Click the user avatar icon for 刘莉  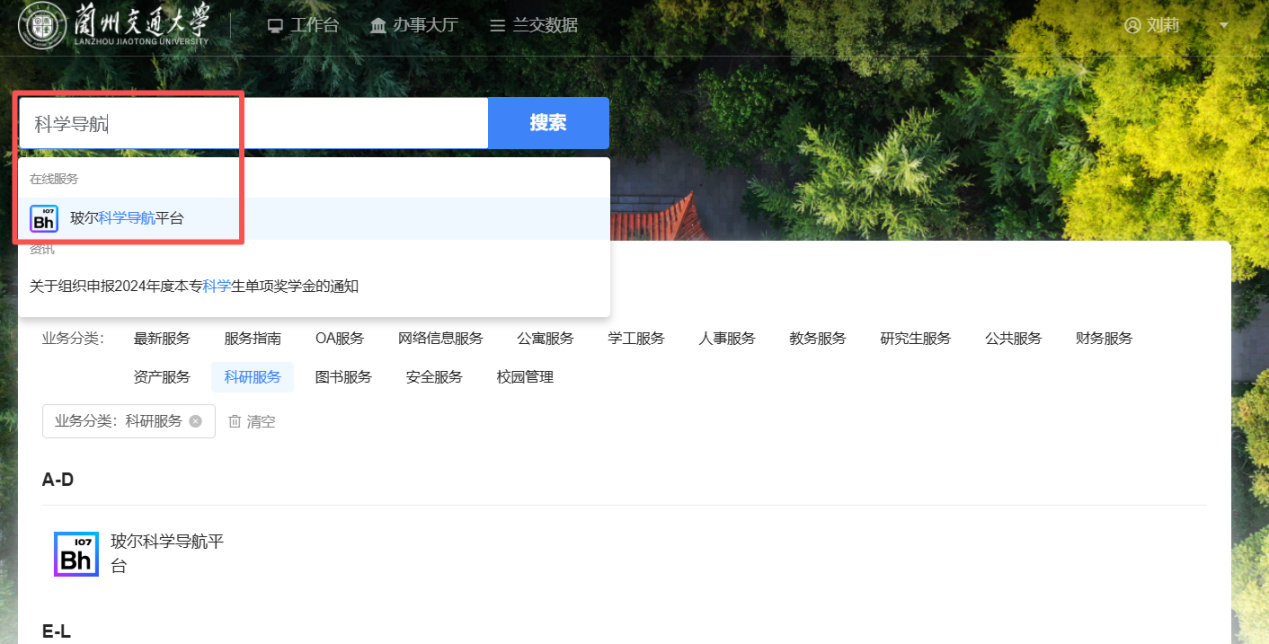[x=1132, y=26]
